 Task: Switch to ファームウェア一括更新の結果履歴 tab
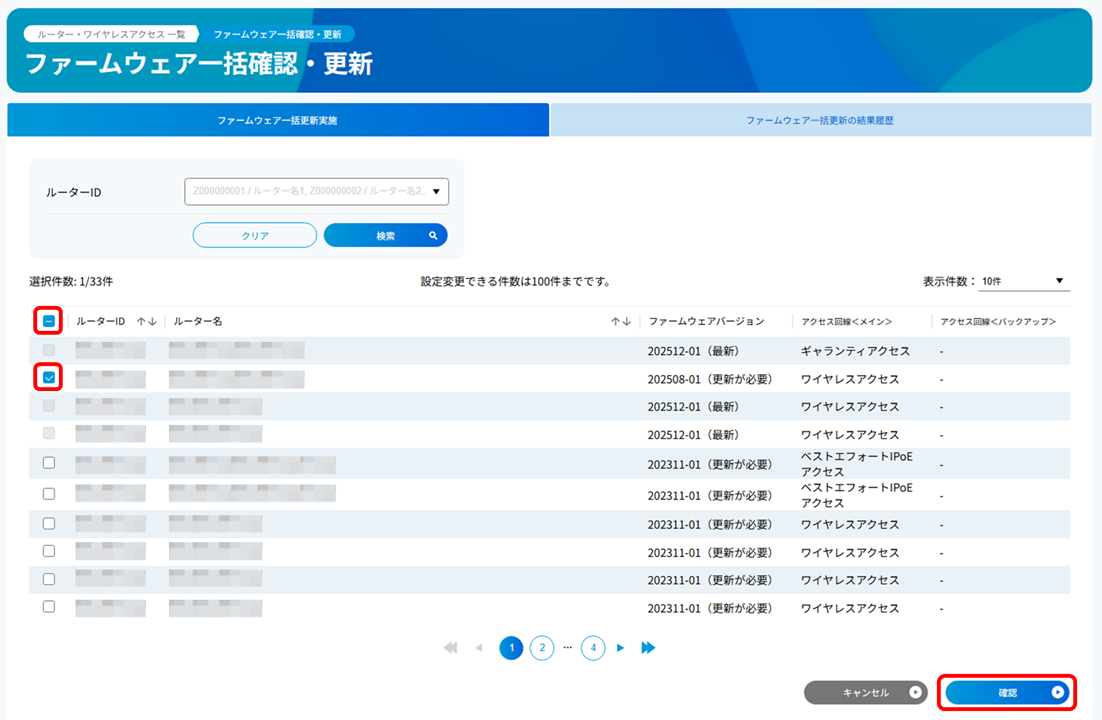820,120
